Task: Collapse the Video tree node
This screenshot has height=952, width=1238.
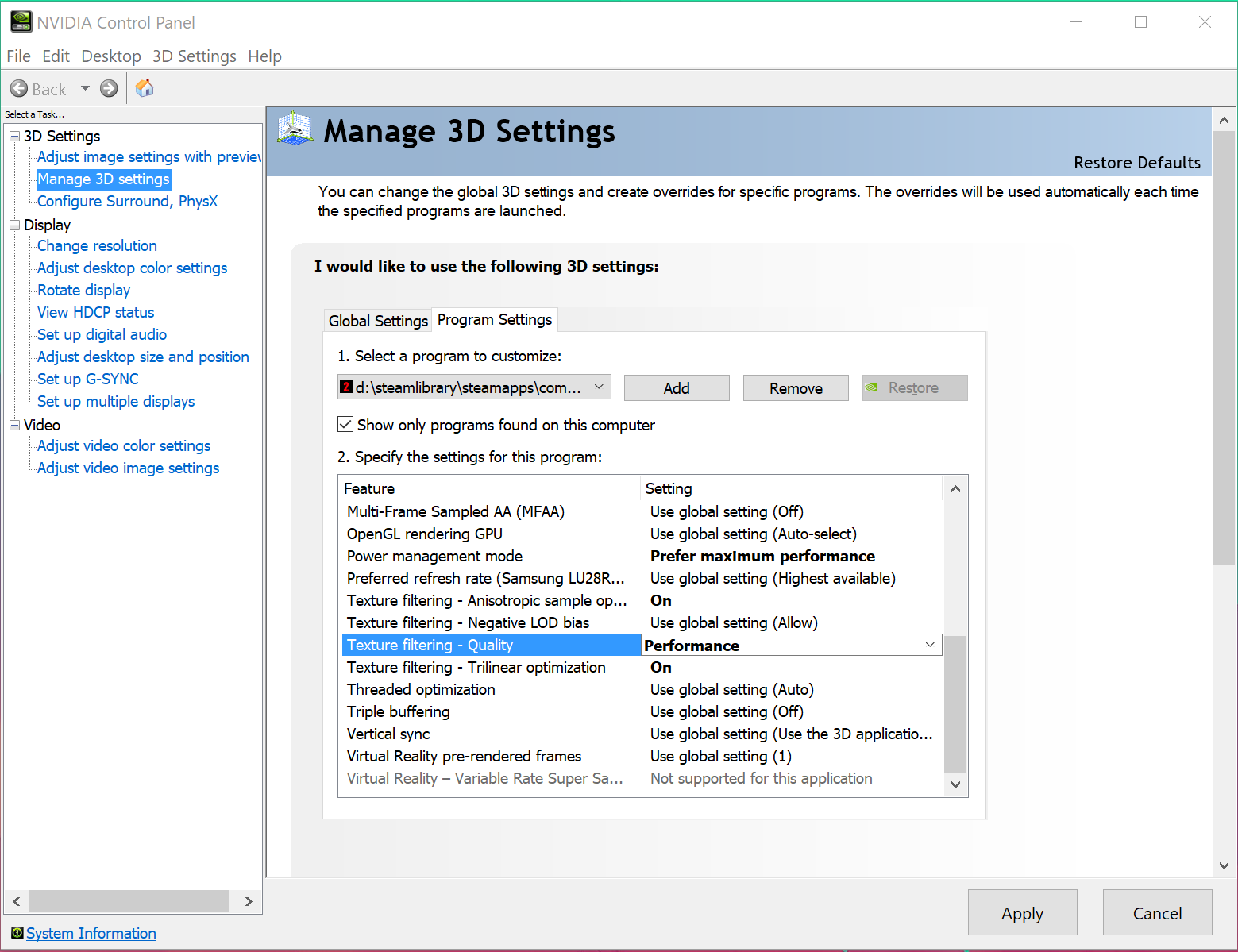Action: [14, 425]
